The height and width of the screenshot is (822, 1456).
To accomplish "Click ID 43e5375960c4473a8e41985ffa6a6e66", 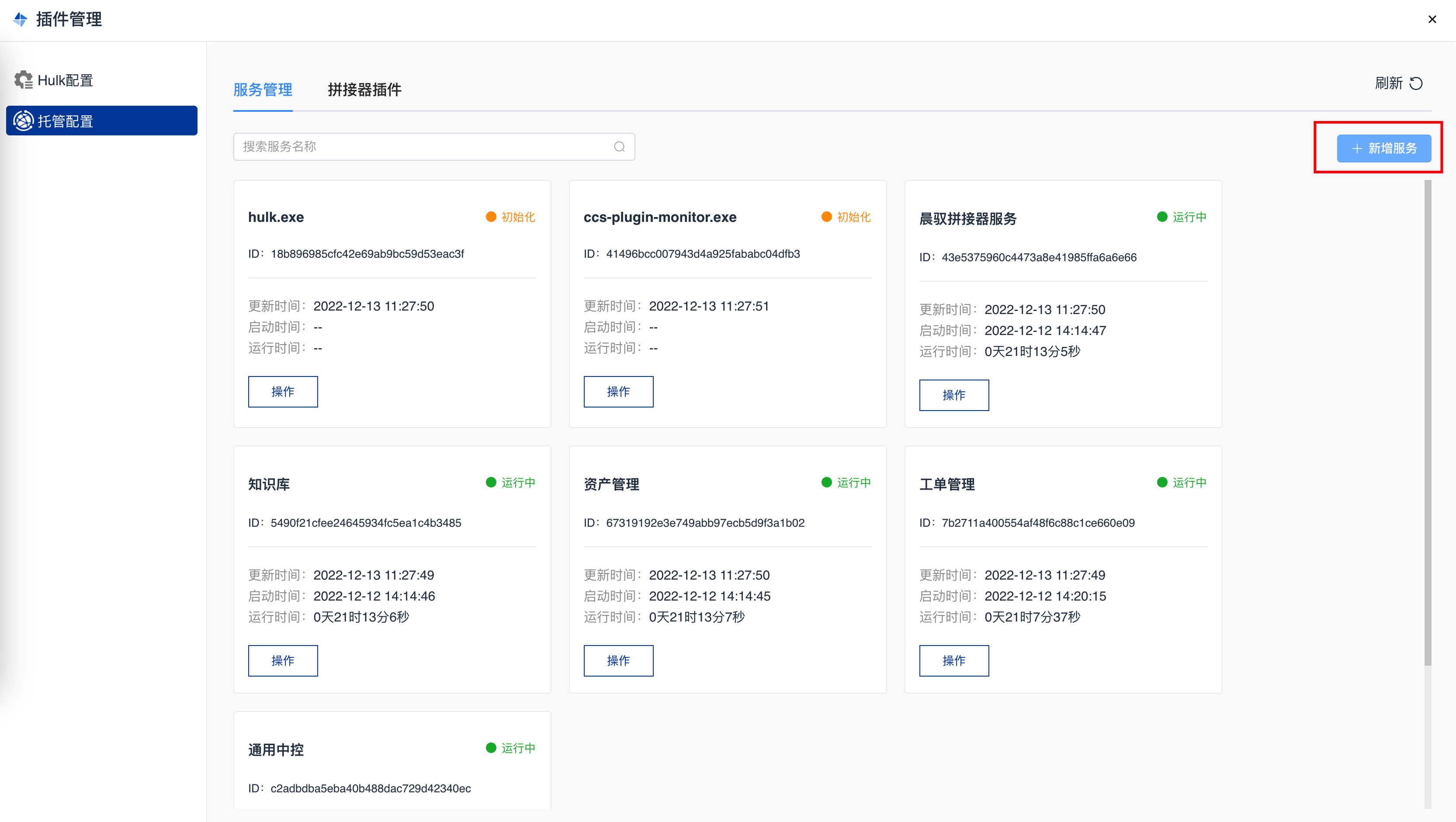I will pos(1040,257).
